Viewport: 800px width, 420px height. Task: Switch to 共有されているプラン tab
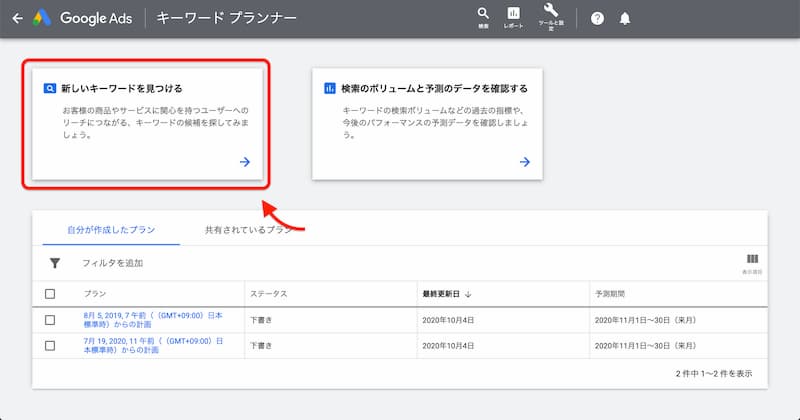(x=248, y=230)
